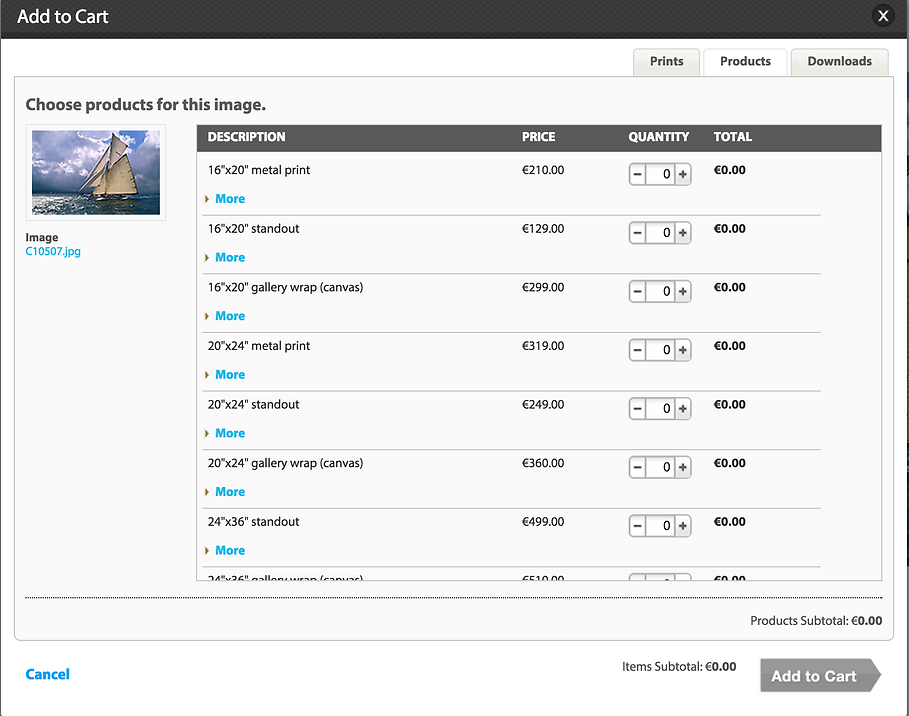Close the Add to Cart dialog
This screenshot has width=909, height=716.
tap(883, 16)
